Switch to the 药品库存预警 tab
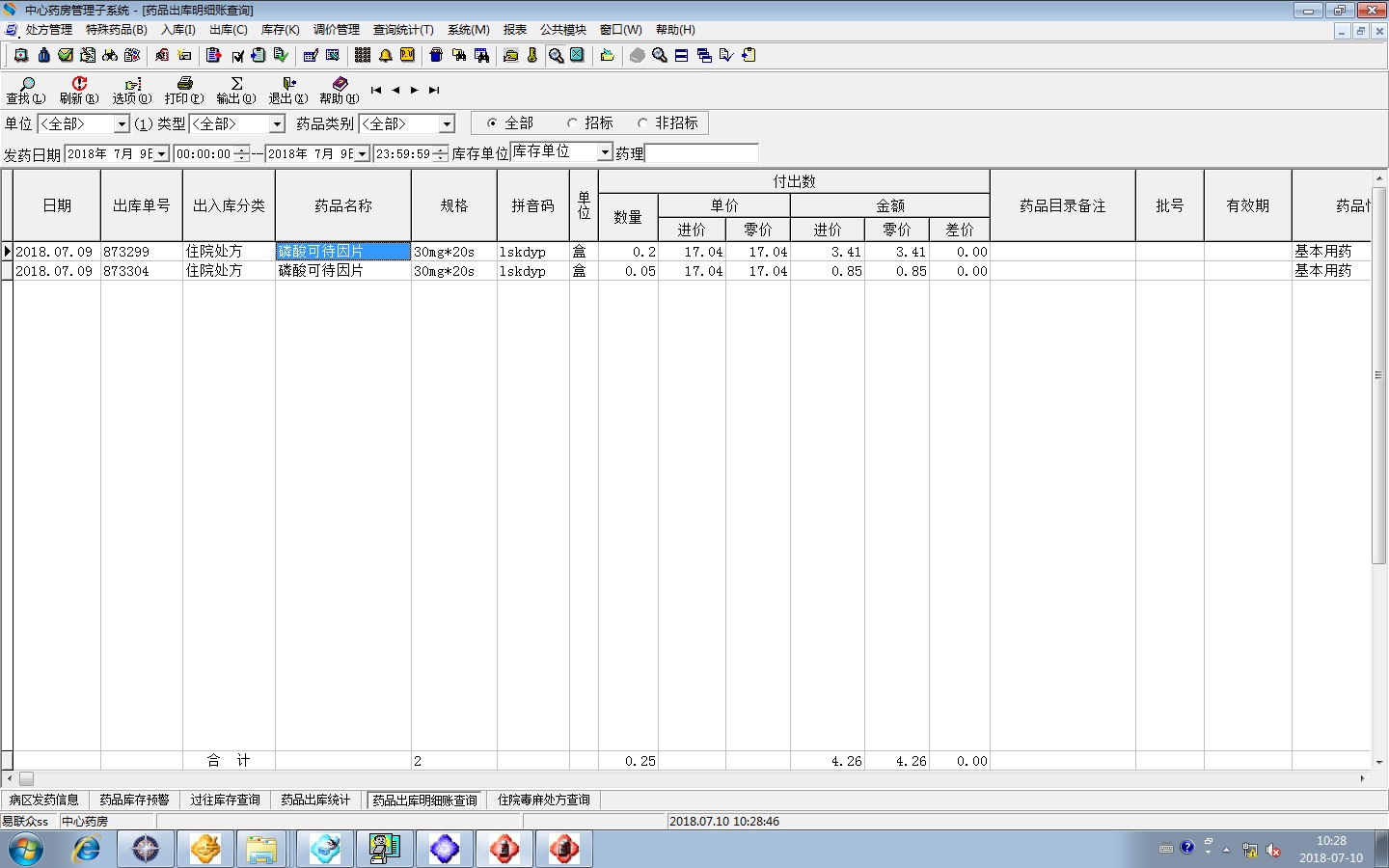This screenshot has width=1389, height=868. click(134, 800)
